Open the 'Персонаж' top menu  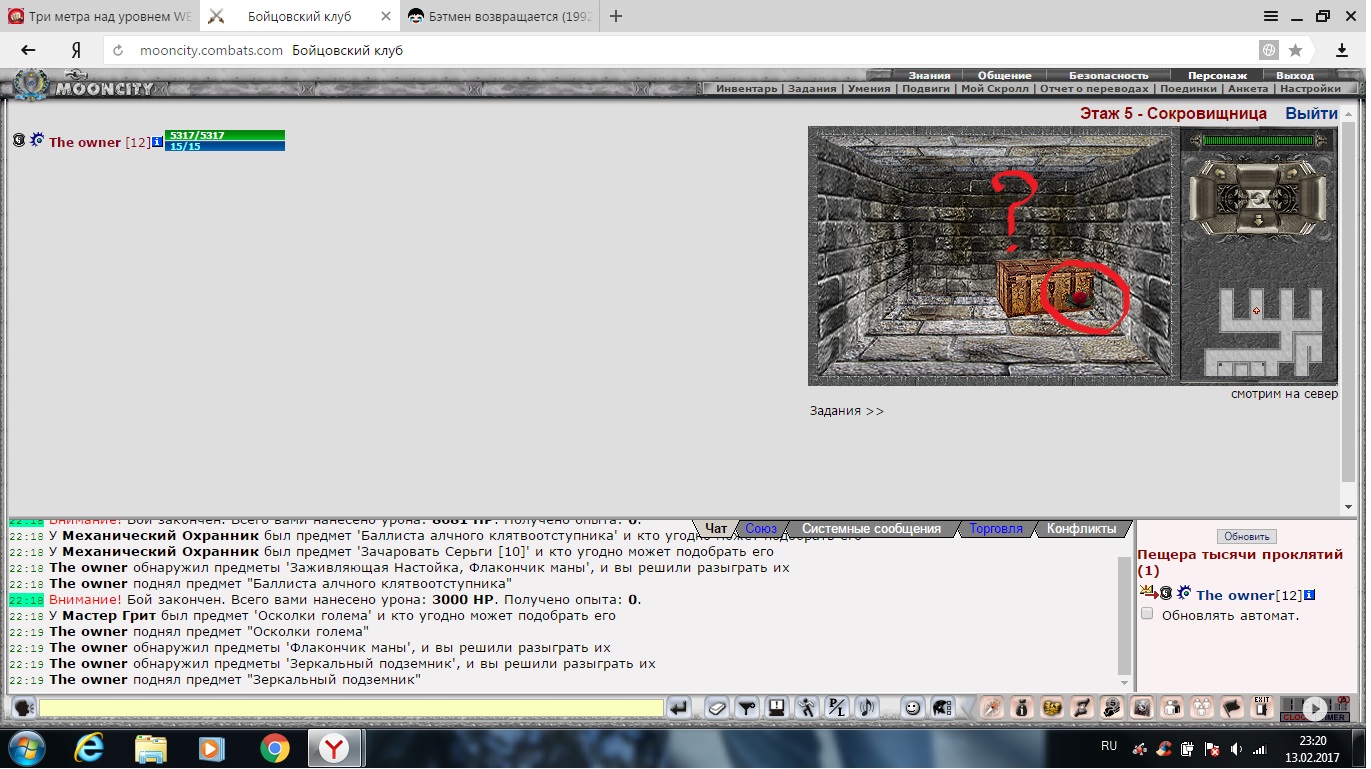[x=1217, y=75]
